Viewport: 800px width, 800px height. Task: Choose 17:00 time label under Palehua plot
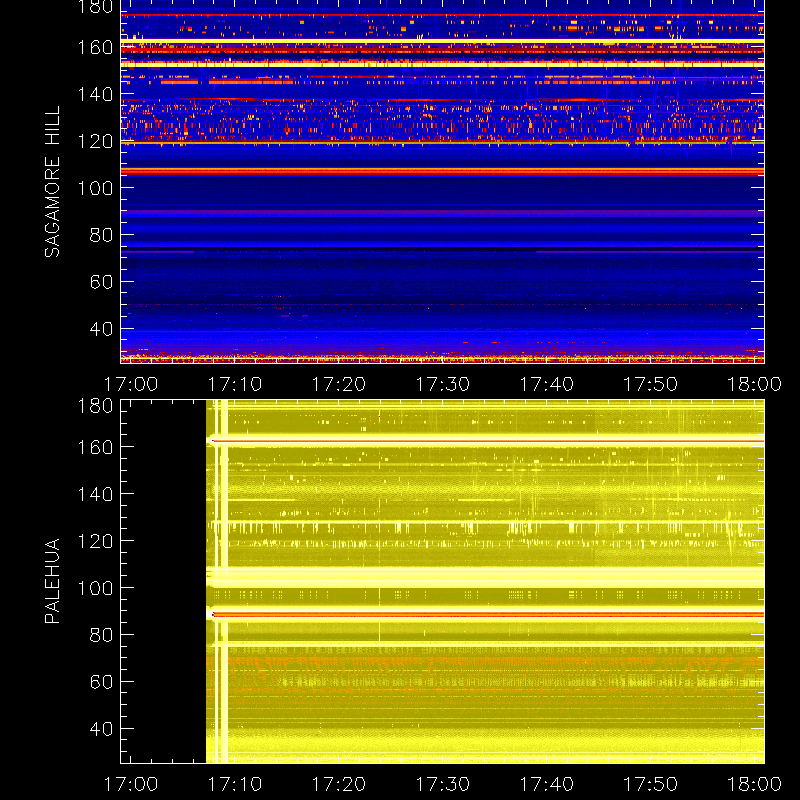tap(131, 784)
